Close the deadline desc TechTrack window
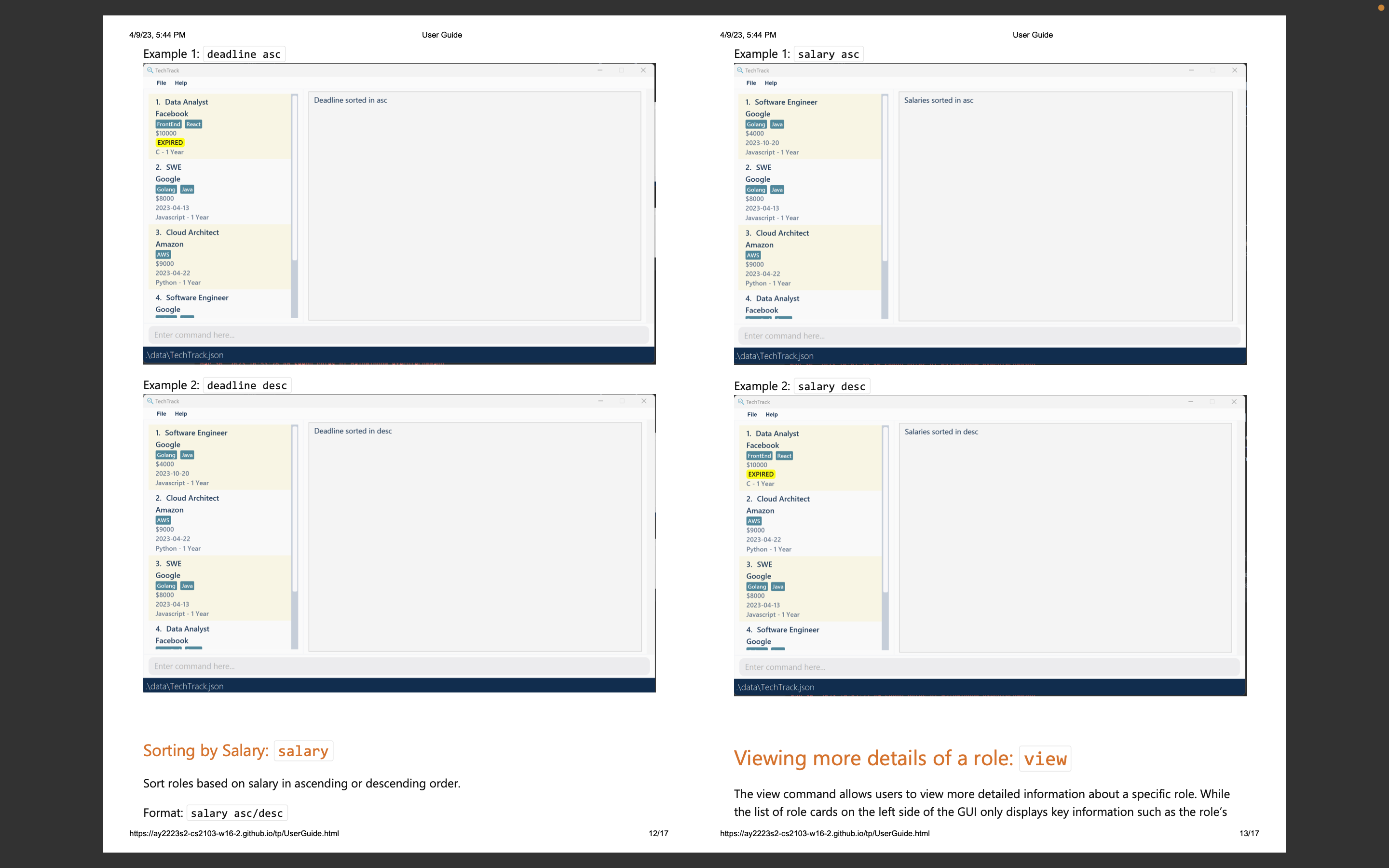The height and width of the screenshot is (868, 1389). pyautogui.click(x=643, y=401)
